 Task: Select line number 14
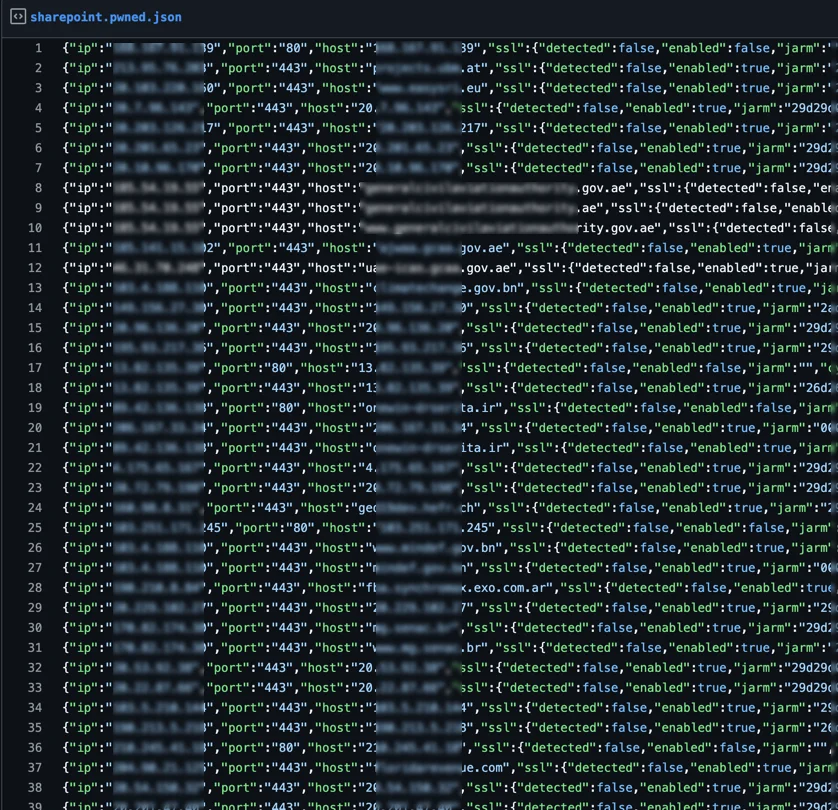click(35, 308)
